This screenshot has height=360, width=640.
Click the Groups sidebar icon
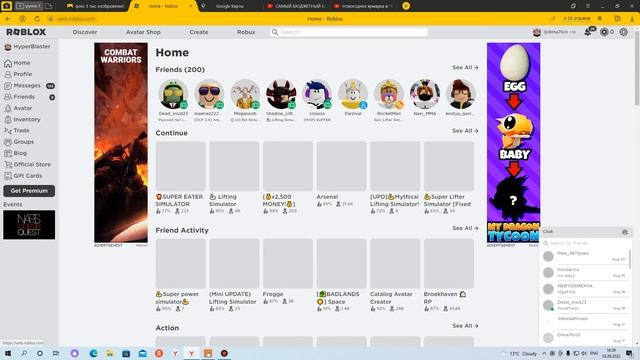(8, 142)
